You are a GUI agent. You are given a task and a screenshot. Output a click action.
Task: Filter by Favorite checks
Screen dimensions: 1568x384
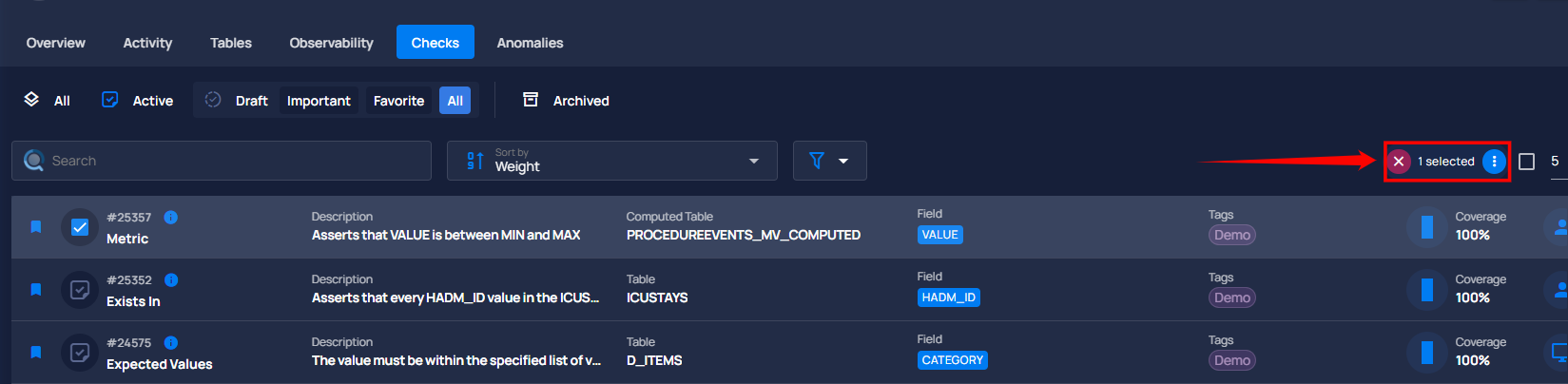398,101
